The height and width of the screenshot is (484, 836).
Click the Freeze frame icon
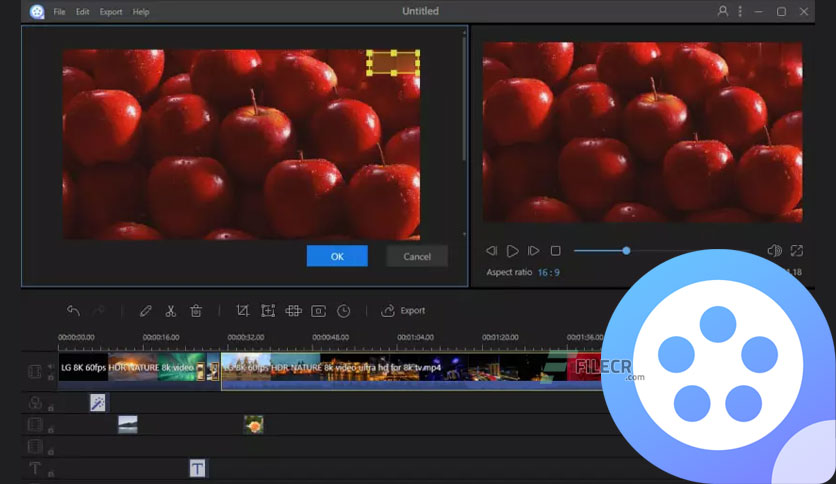pyautogui.click(x=318, y=311)
